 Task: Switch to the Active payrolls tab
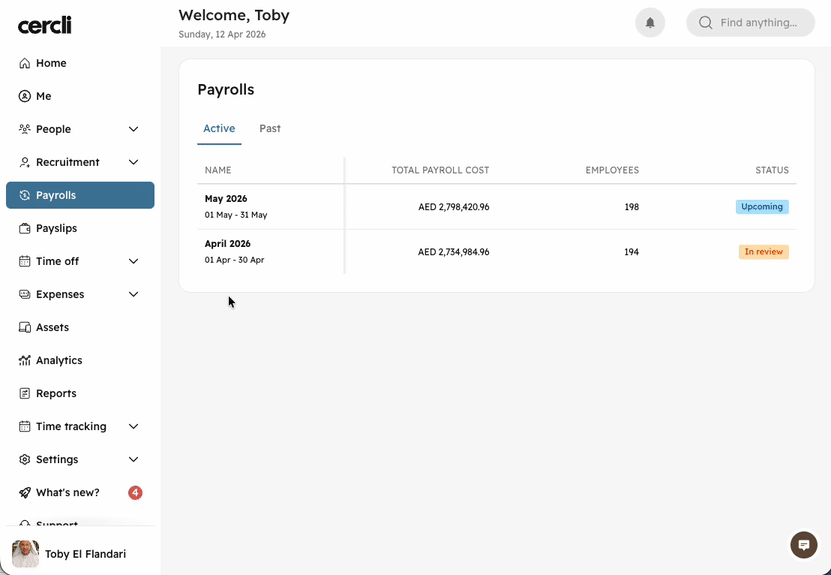tap(219, 129)
